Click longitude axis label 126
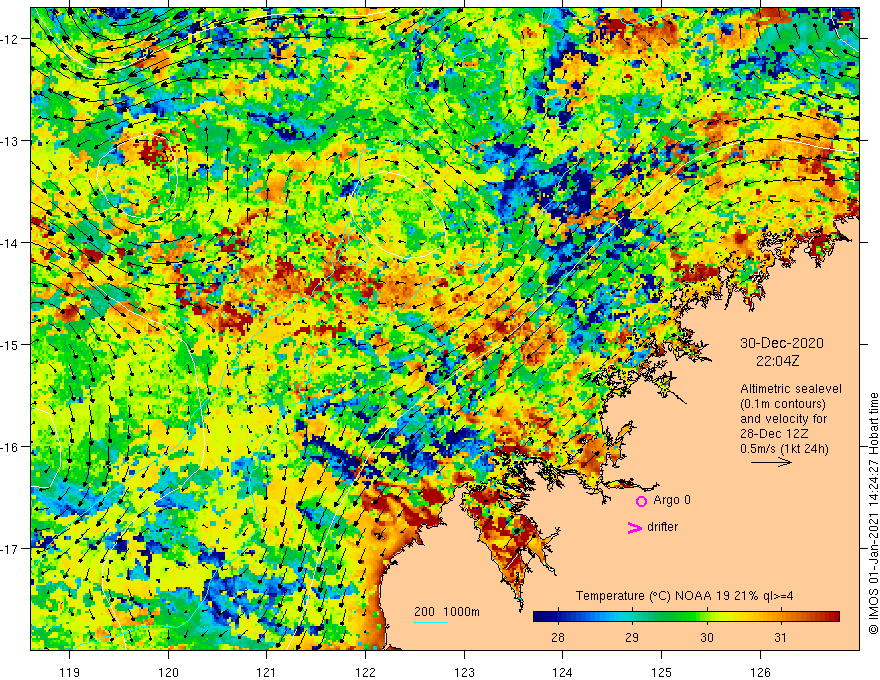This screenshot has height=680, width=880. [760, 672]
